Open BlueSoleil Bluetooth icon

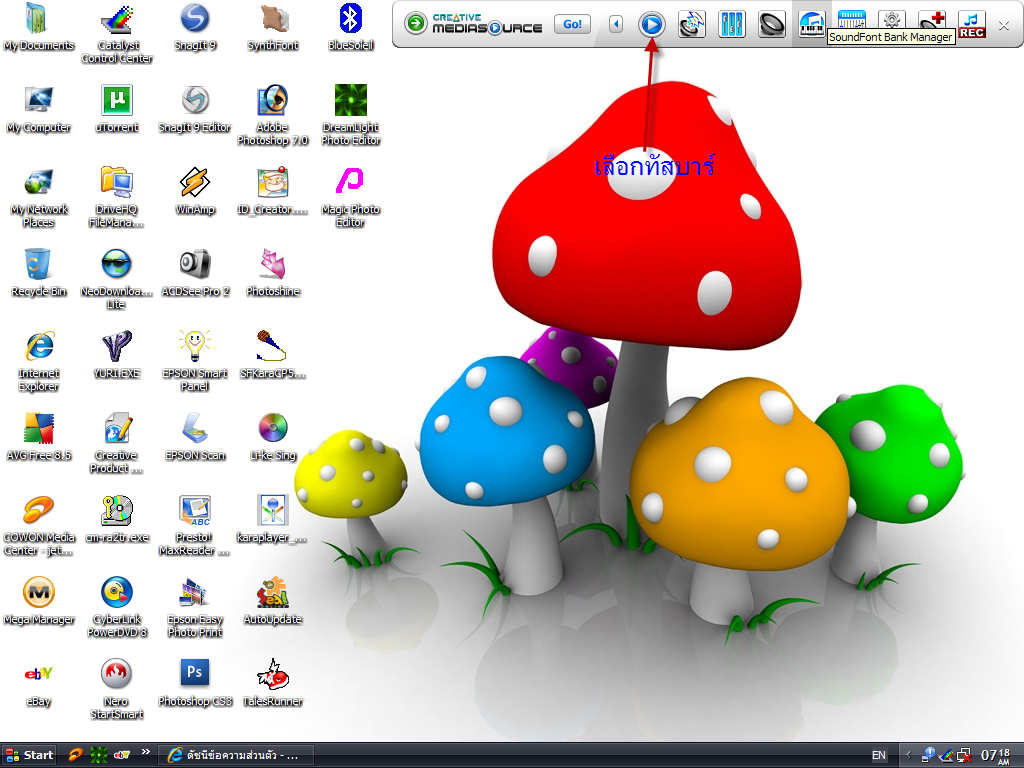[x=351, y=27]
